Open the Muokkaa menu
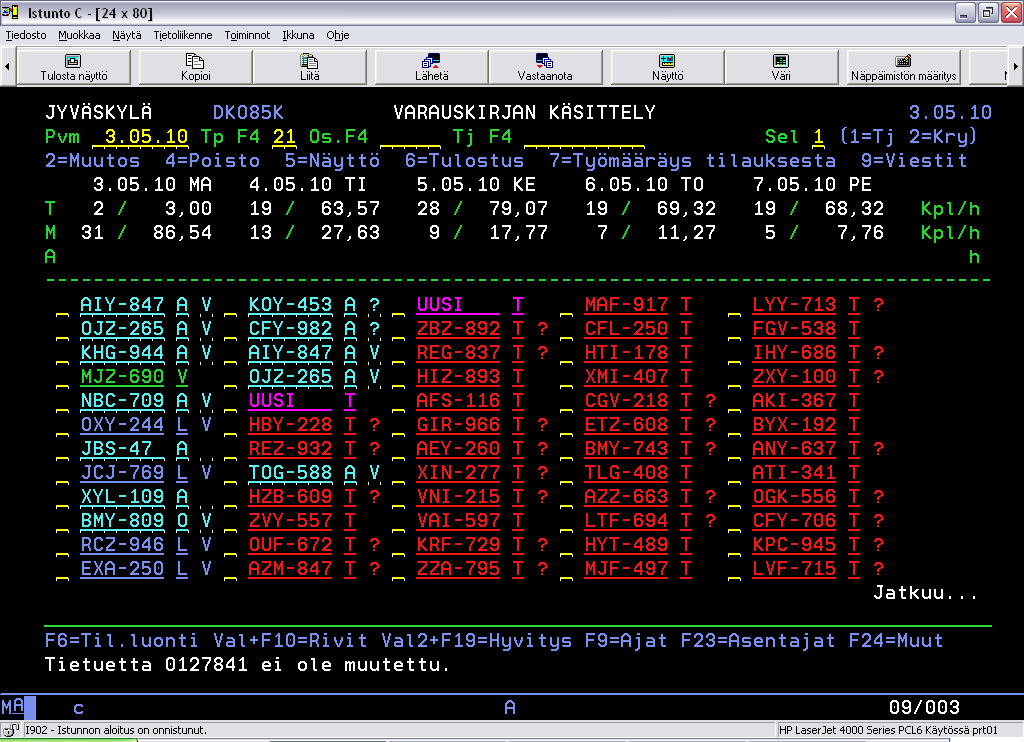Image resolution: width=1024 pixels, height=742 pixels. [x=79, y=35]
